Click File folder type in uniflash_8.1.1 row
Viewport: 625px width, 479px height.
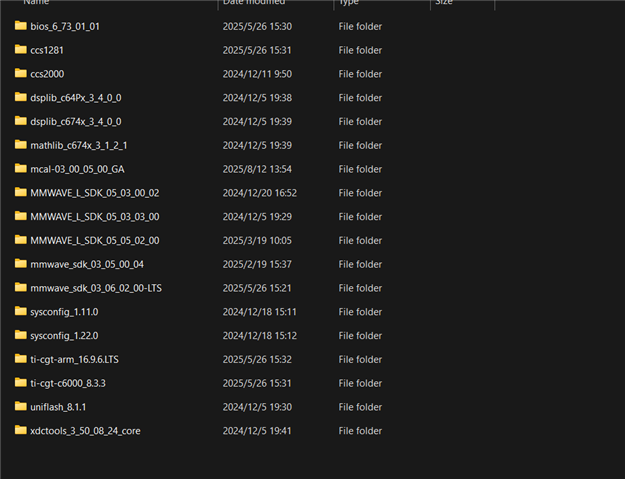click(360, 407)
